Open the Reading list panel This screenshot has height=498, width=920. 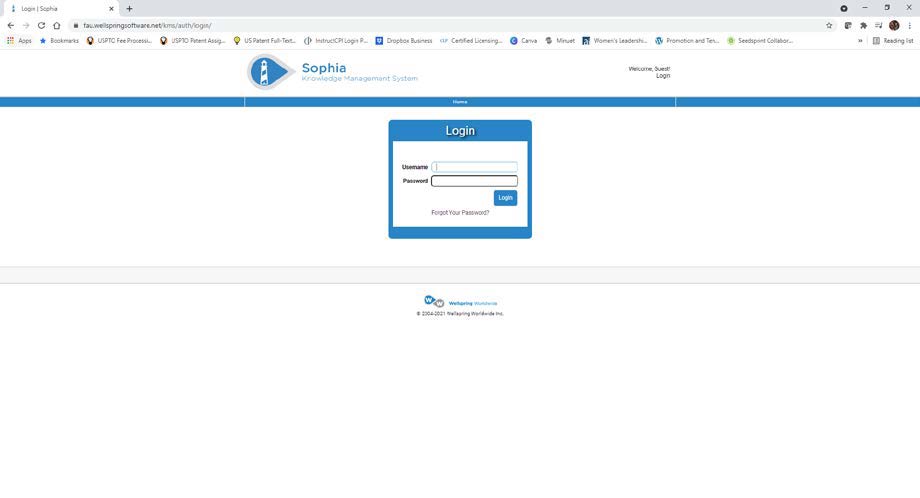pos(893,41)
